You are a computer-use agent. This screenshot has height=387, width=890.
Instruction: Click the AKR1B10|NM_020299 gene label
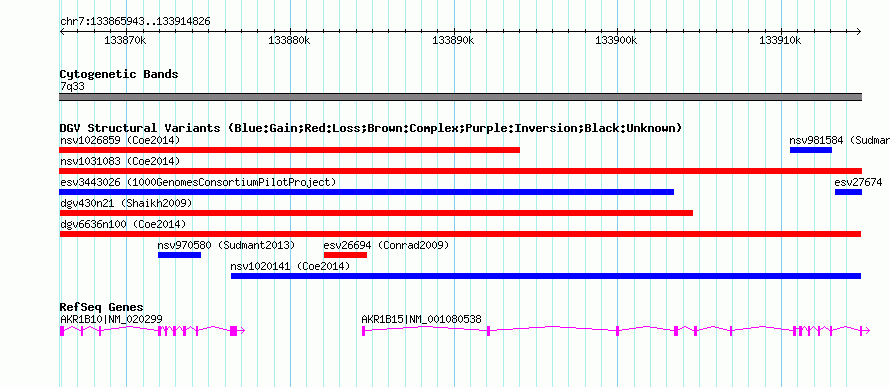pos(111,319)
